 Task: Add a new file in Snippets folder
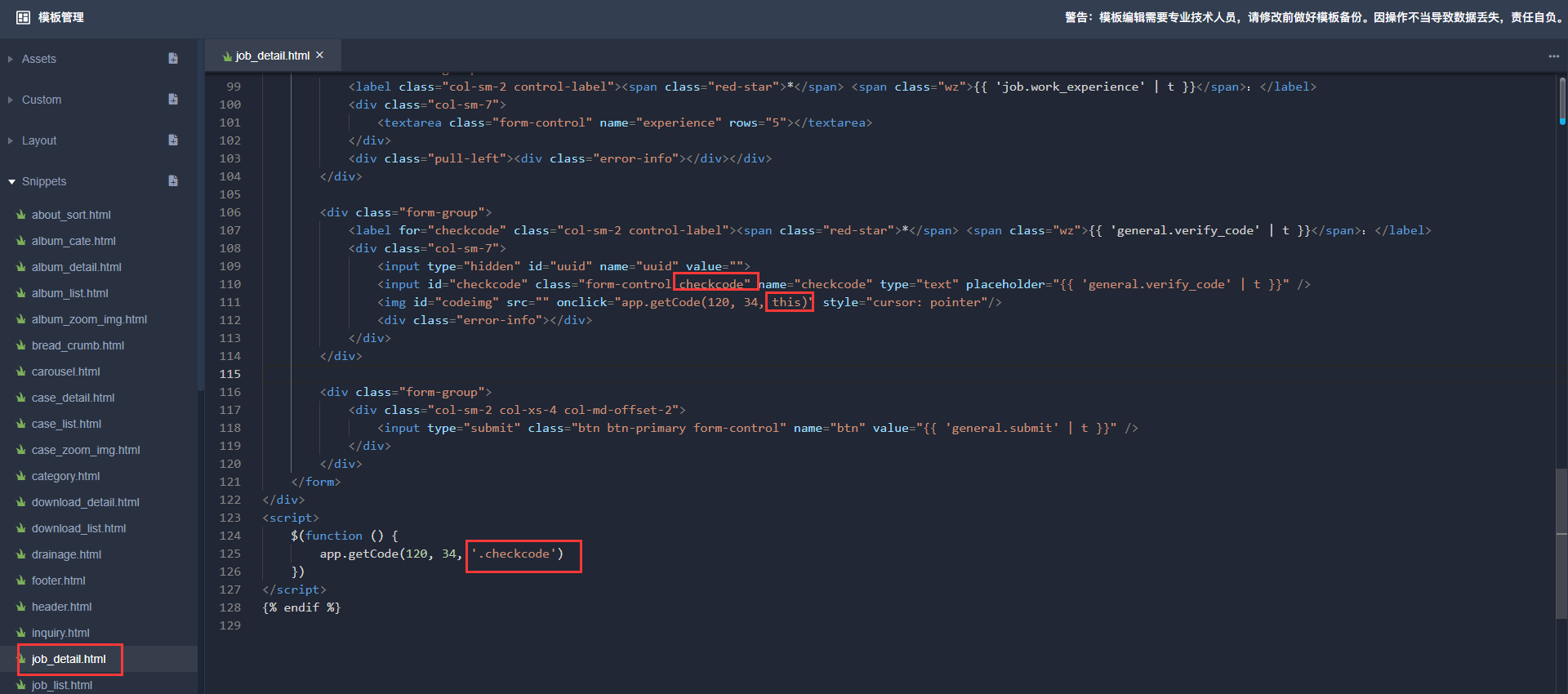click(173, 180)
